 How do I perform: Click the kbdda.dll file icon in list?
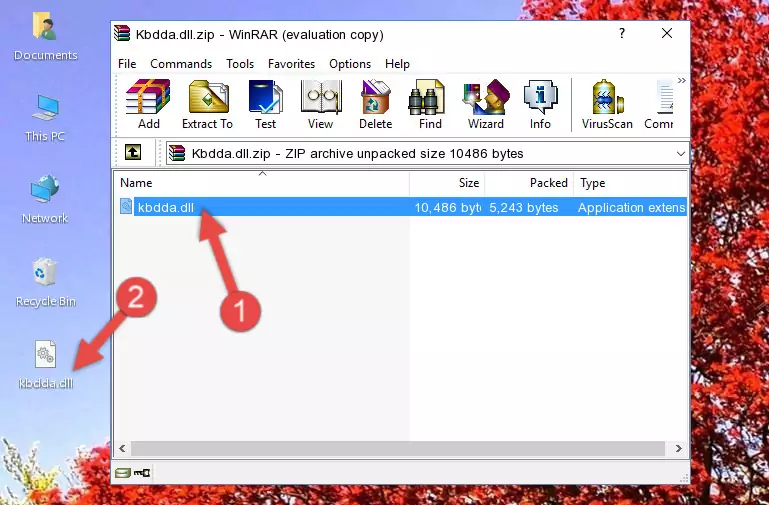[126, 206]
